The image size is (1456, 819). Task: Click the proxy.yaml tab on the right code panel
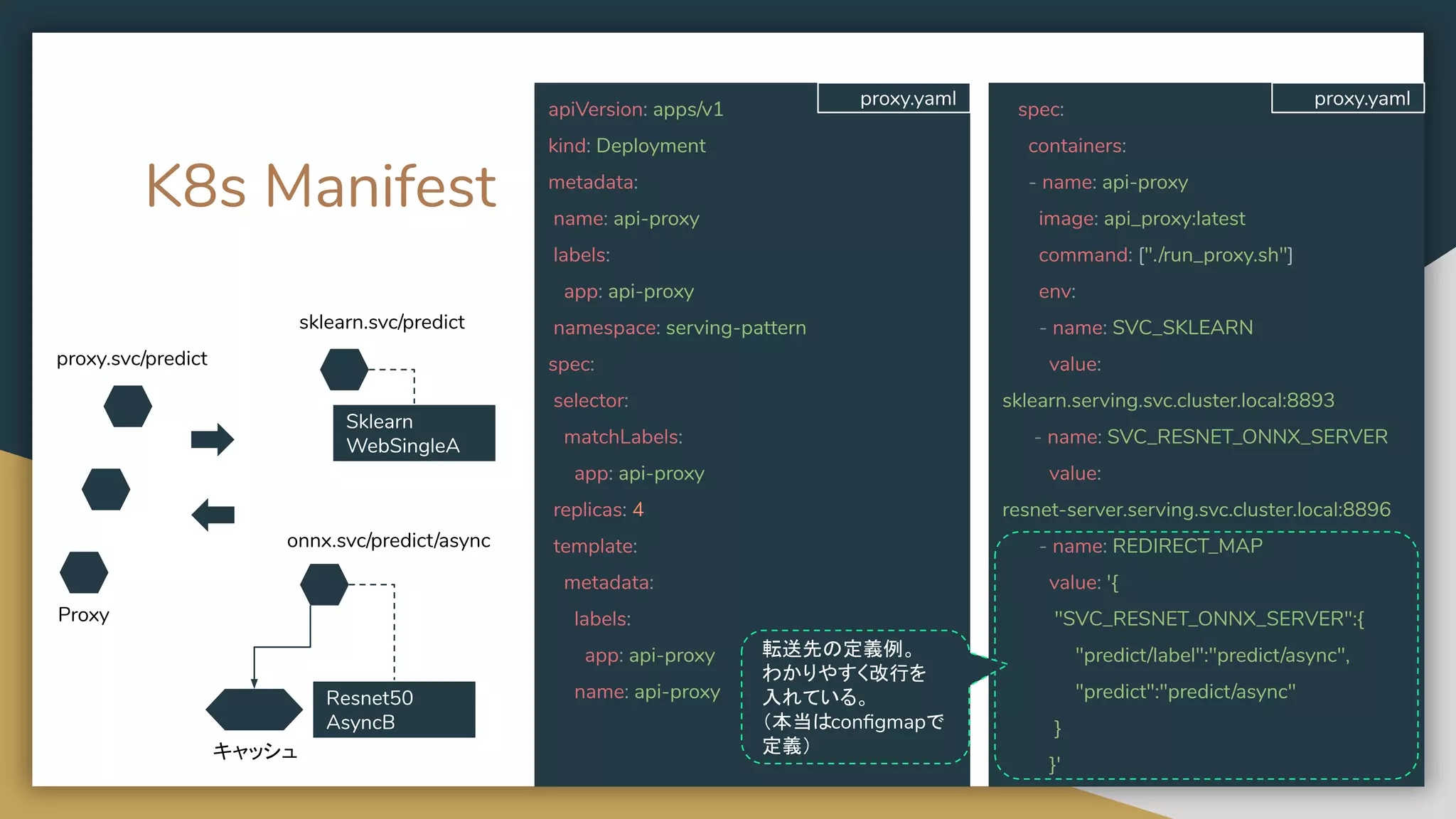click(x=1348, y=98)
